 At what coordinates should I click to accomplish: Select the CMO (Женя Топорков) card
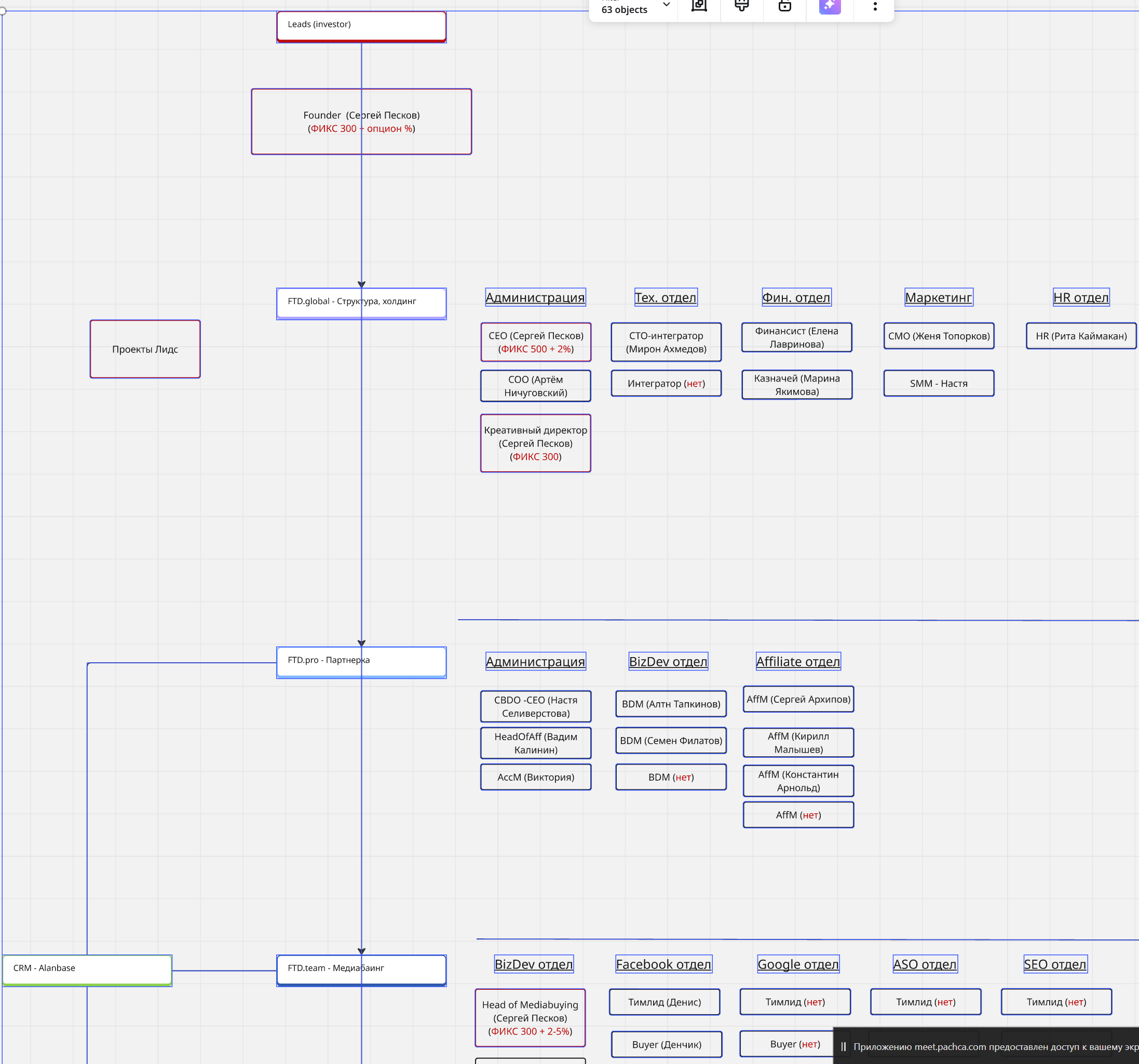938,336
